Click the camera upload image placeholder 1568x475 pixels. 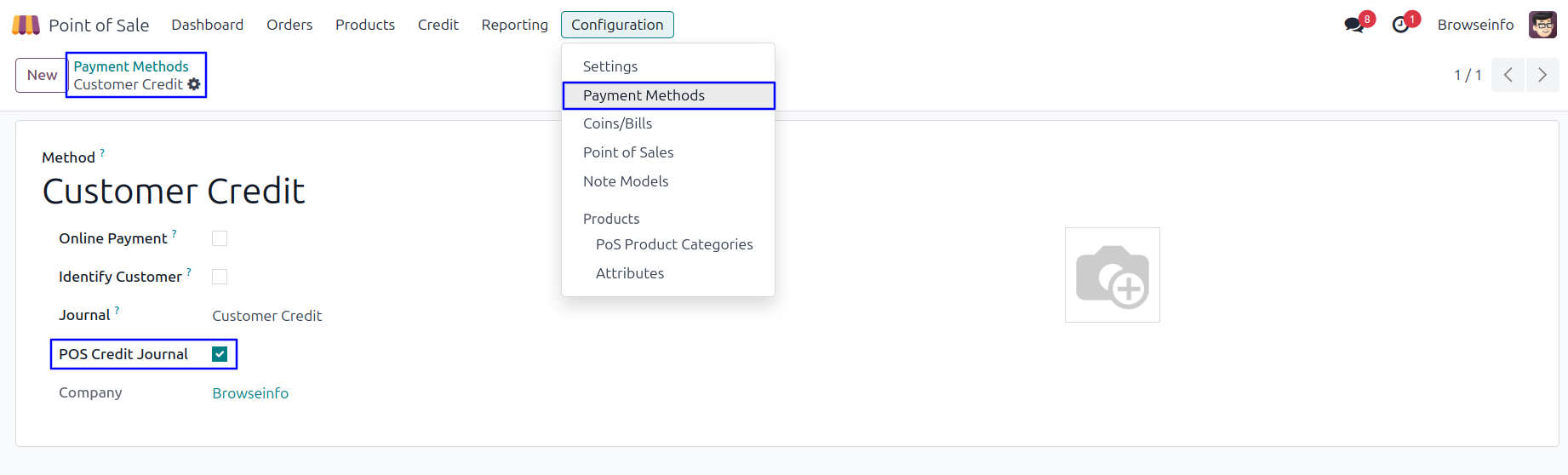(x=1112, y=275)
